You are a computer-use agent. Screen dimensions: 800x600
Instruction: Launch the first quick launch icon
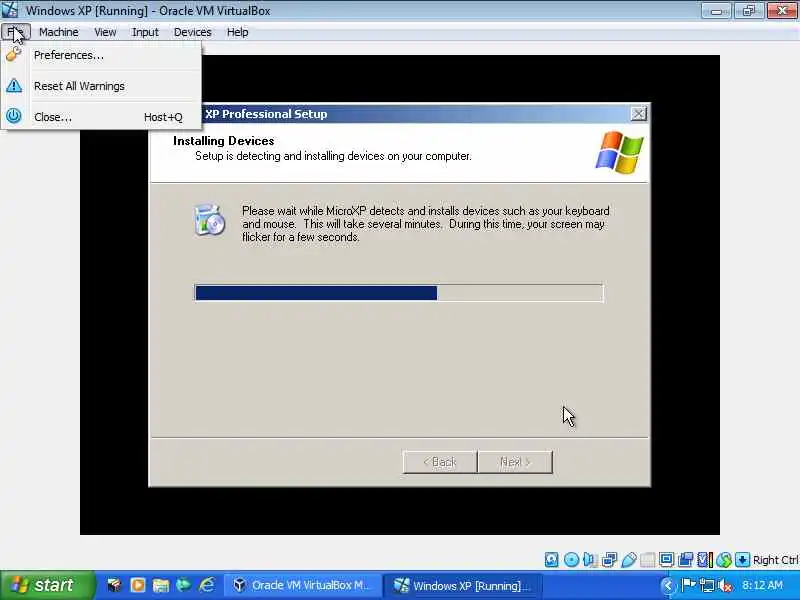click(114, 585)
